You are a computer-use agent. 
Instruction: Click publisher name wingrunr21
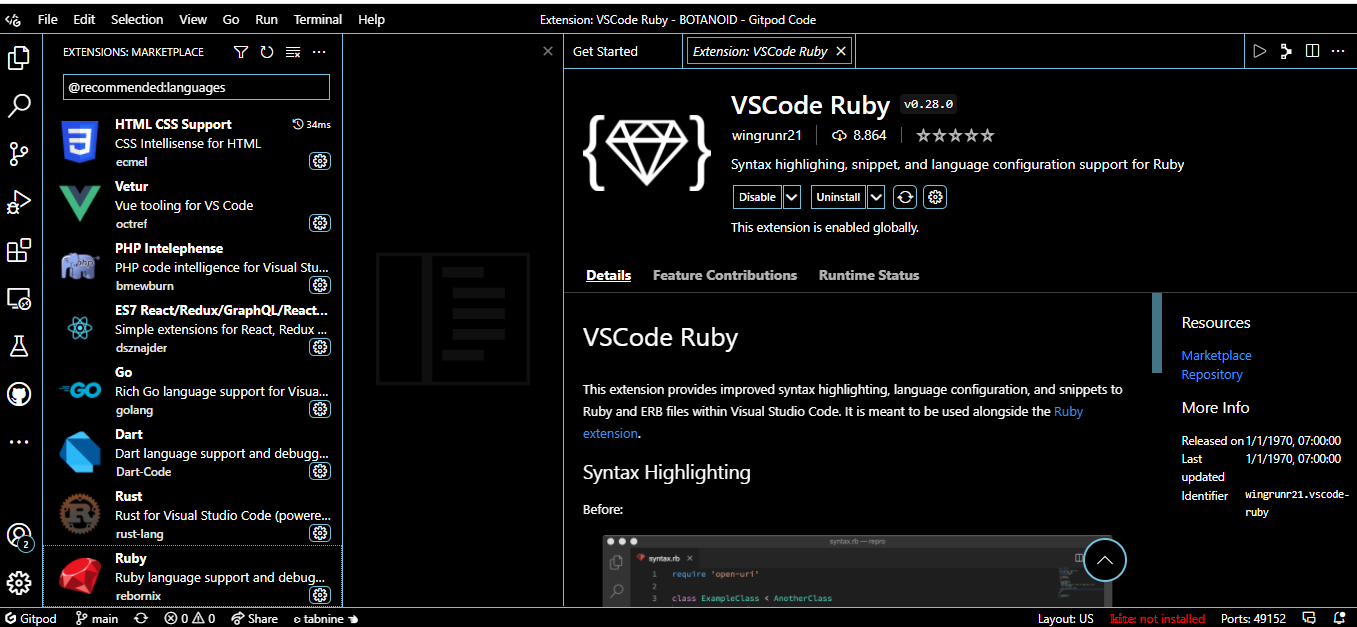click(766, 135)
